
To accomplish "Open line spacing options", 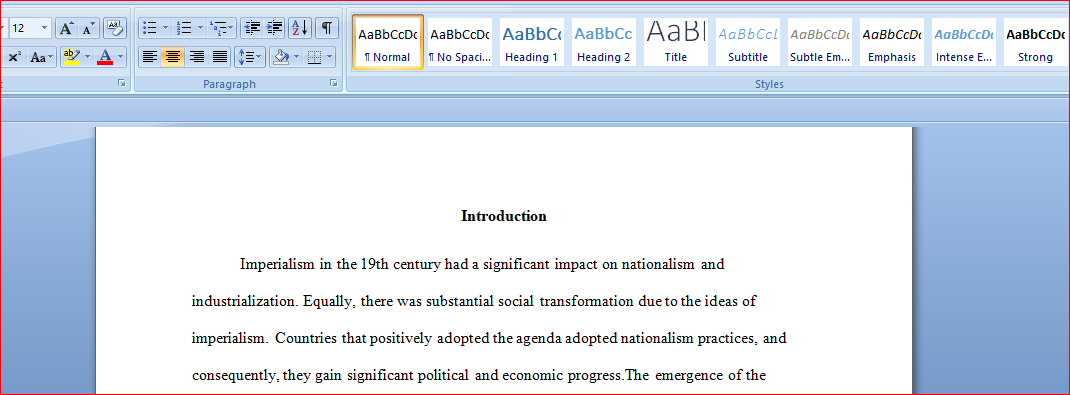I will (x=250, y=57).
